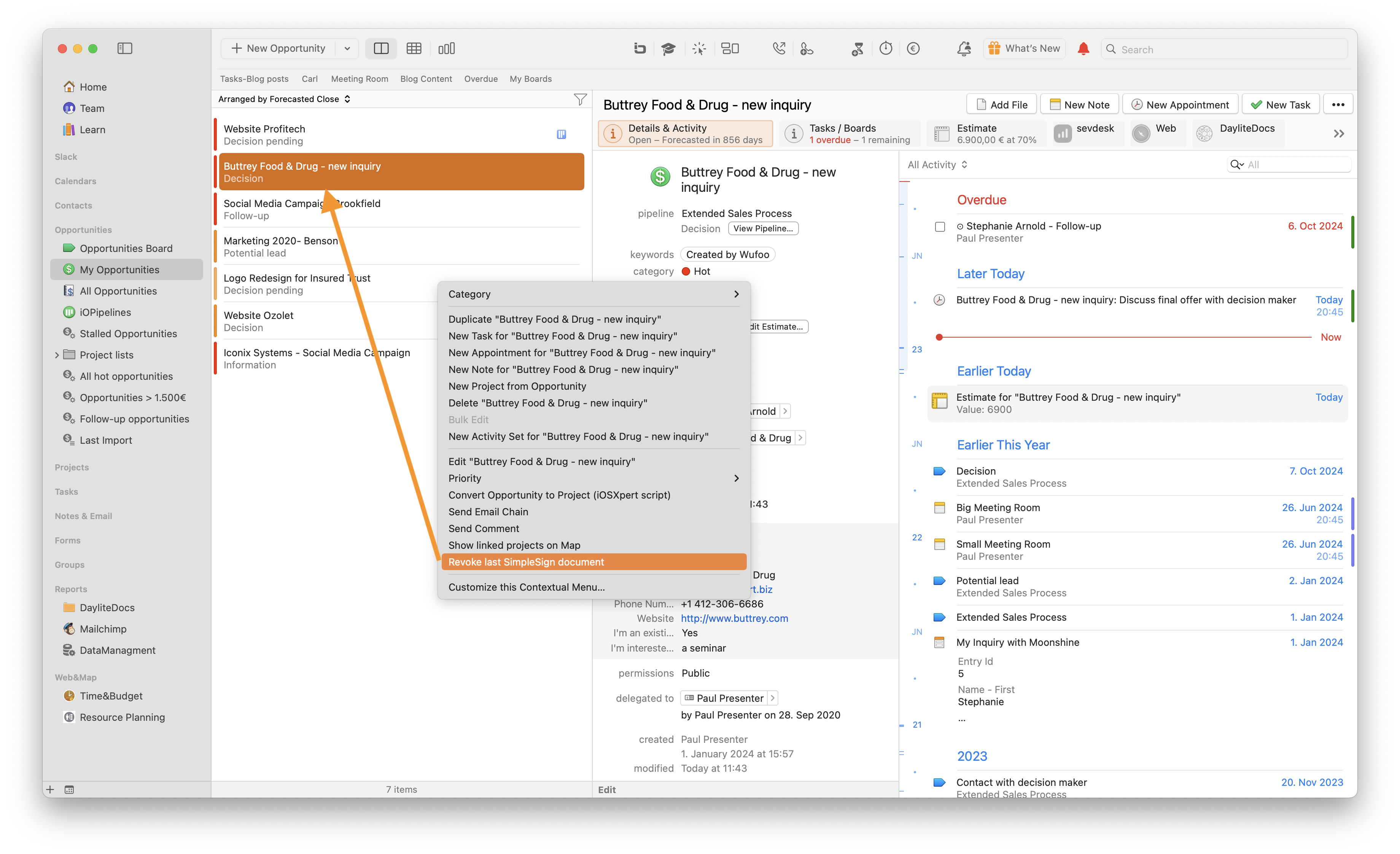Click the red Hot category dot
This screenshot has height=854, width=1400.
(x=686, y=272)
